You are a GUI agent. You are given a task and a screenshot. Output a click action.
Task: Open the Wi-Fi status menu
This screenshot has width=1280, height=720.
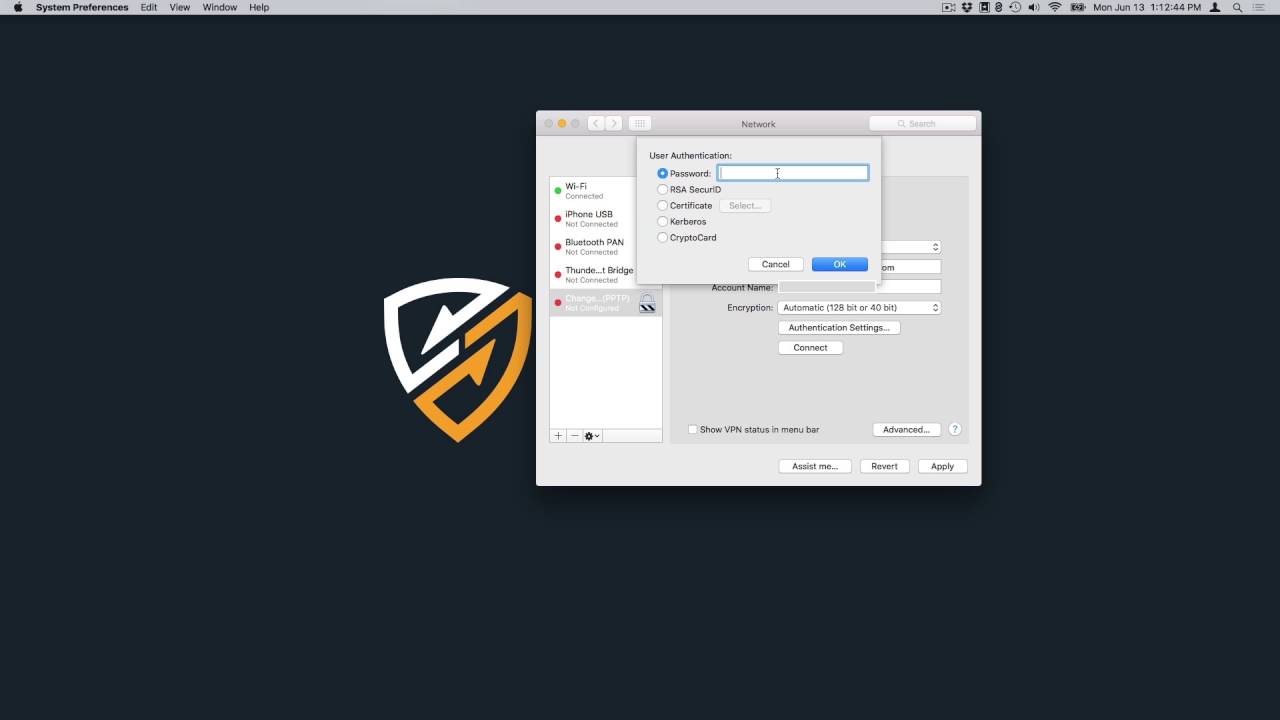point(1055,7)
